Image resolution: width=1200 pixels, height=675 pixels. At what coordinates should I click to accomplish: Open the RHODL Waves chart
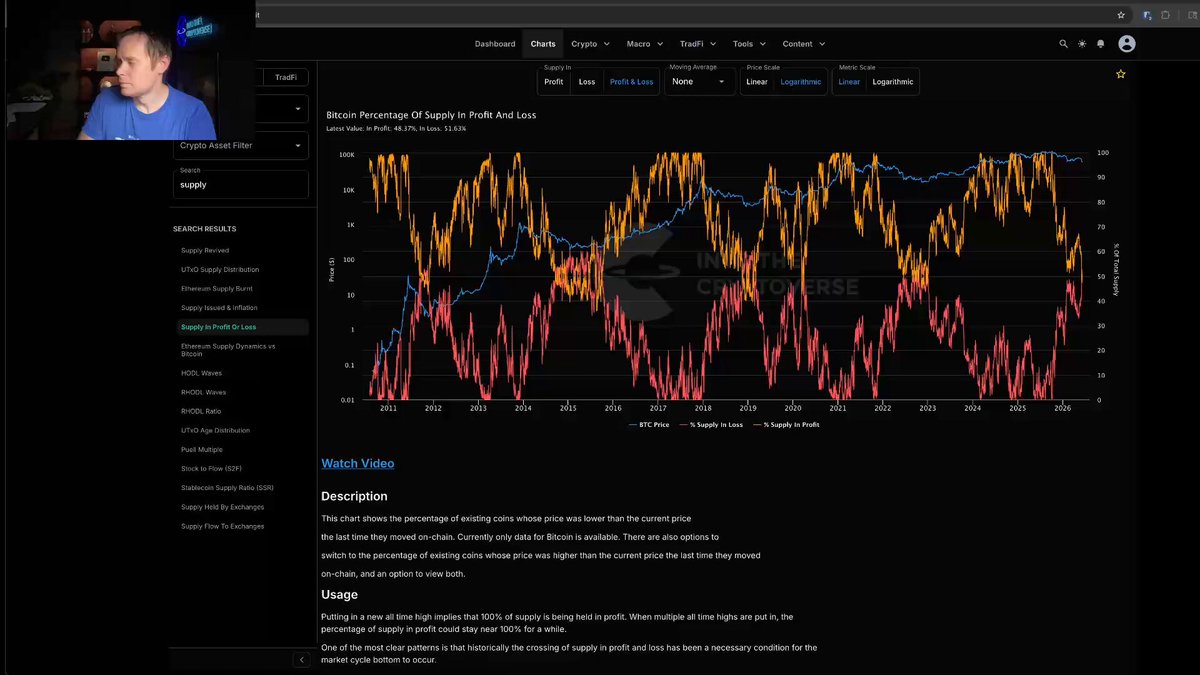tap(203, 392)
